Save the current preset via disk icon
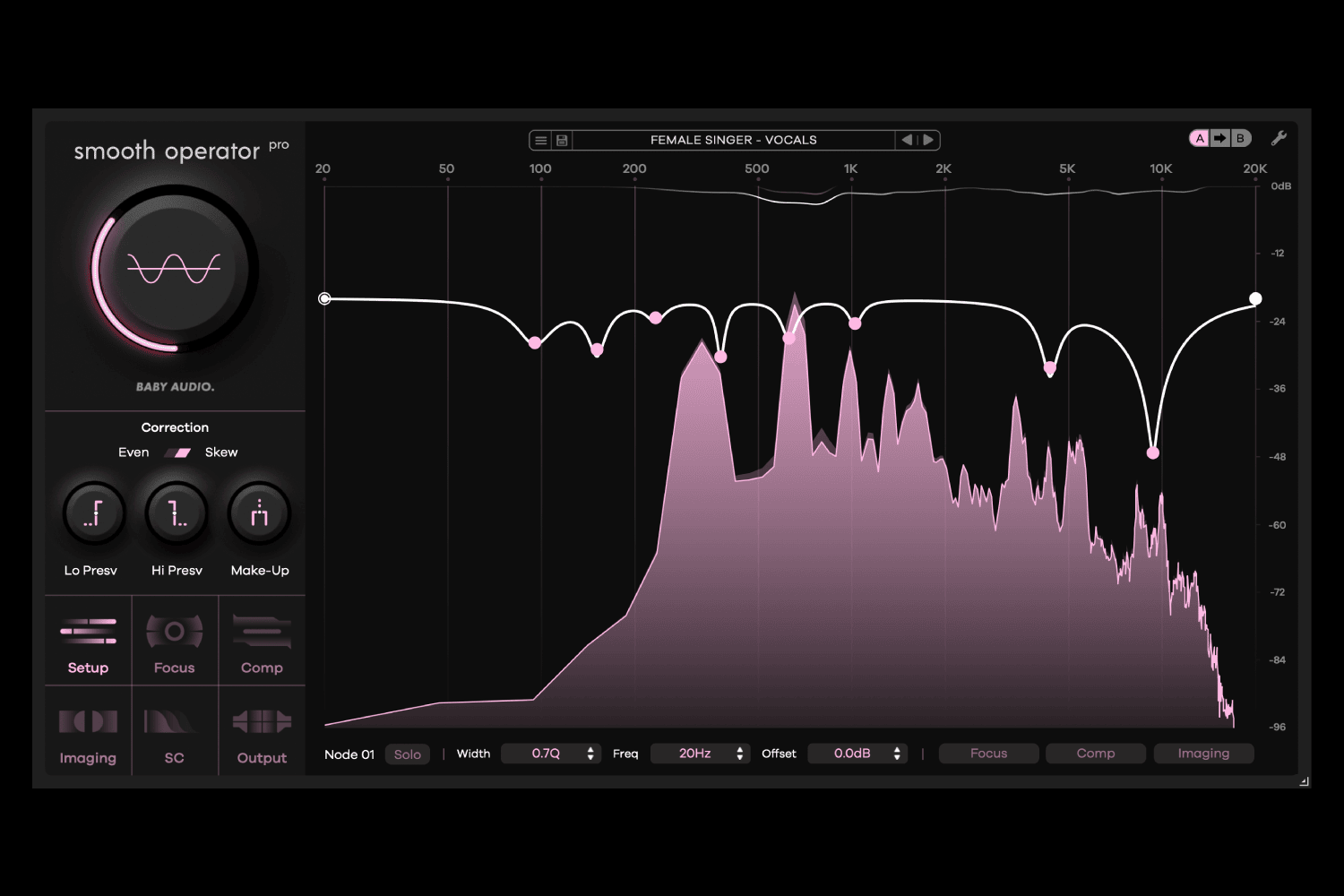This screenshot has height=896, width=1344. (x=562, y=140)
